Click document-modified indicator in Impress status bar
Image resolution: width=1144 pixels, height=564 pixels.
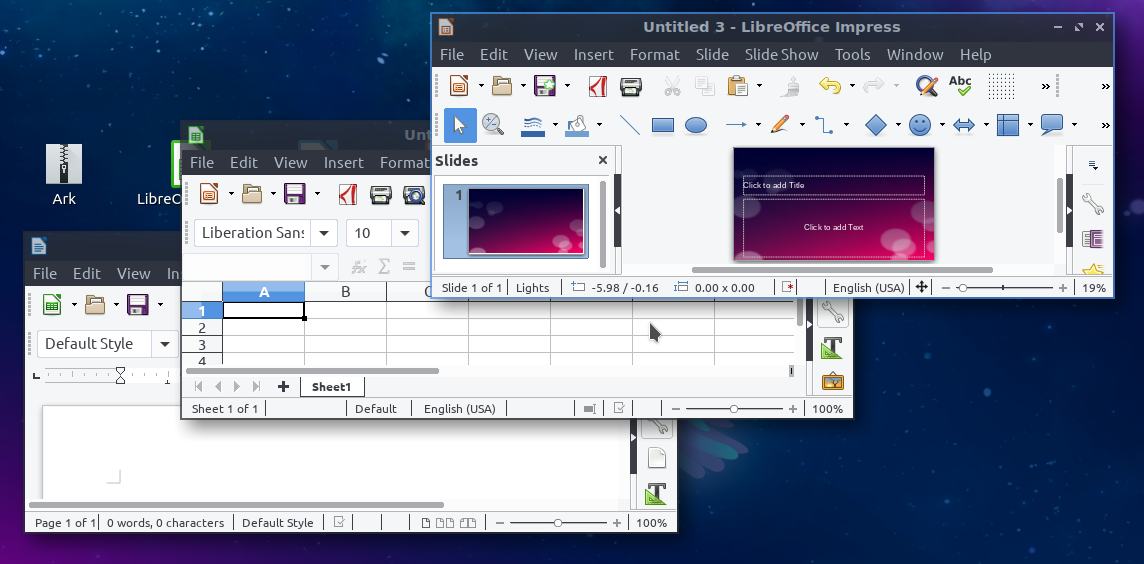click(788, 287)
